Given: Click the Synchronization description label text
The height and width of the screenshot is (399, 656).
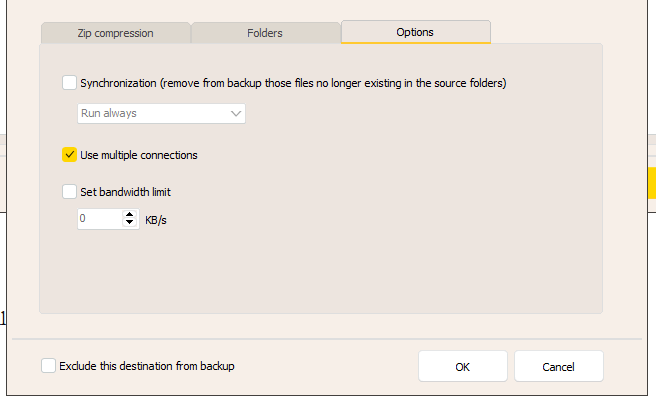Looking at the screenshot, I should pyautogui.click(x=293, y=83).
